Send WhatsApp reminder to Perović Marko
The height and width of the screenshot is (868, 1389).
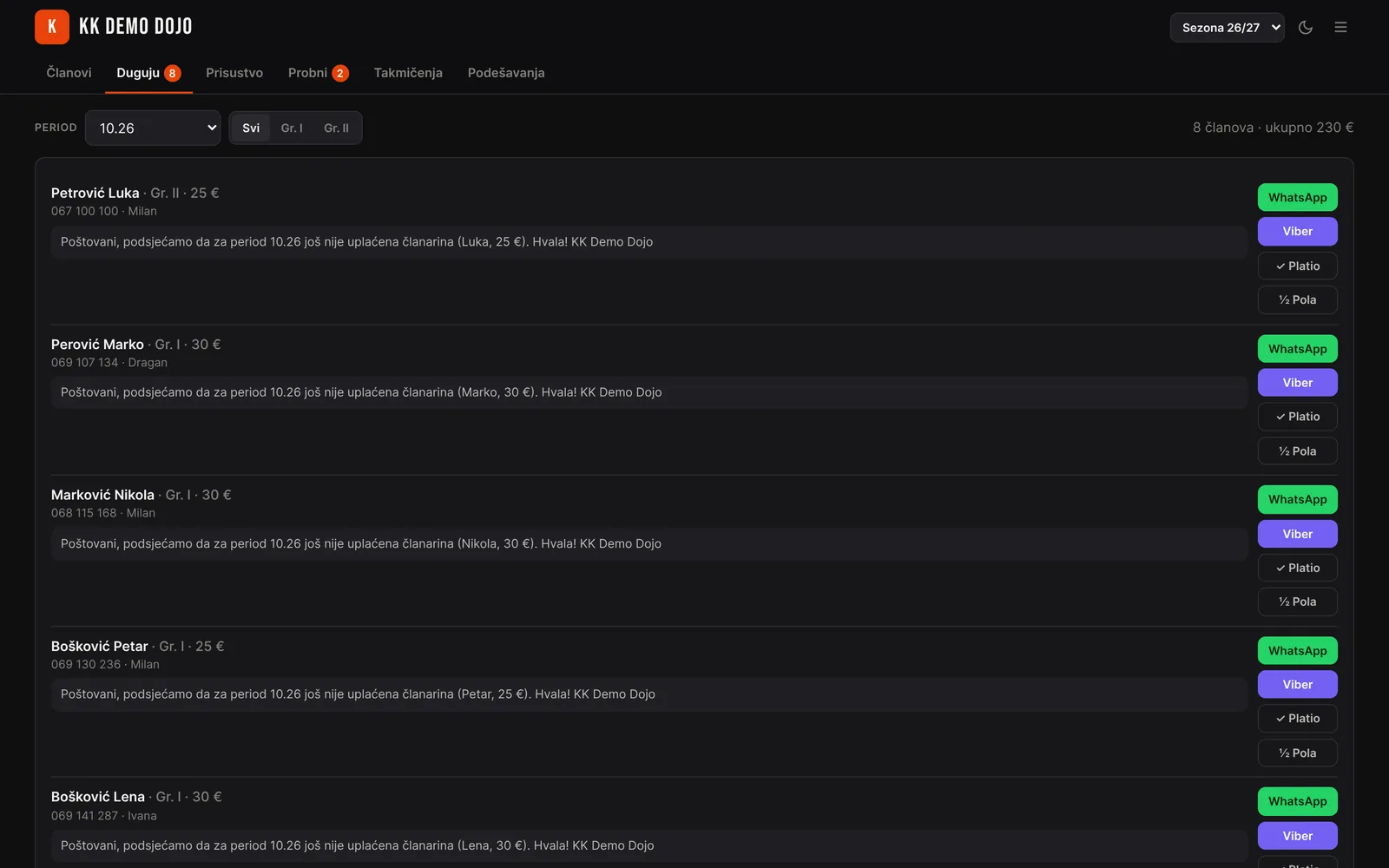(1297, 349)
